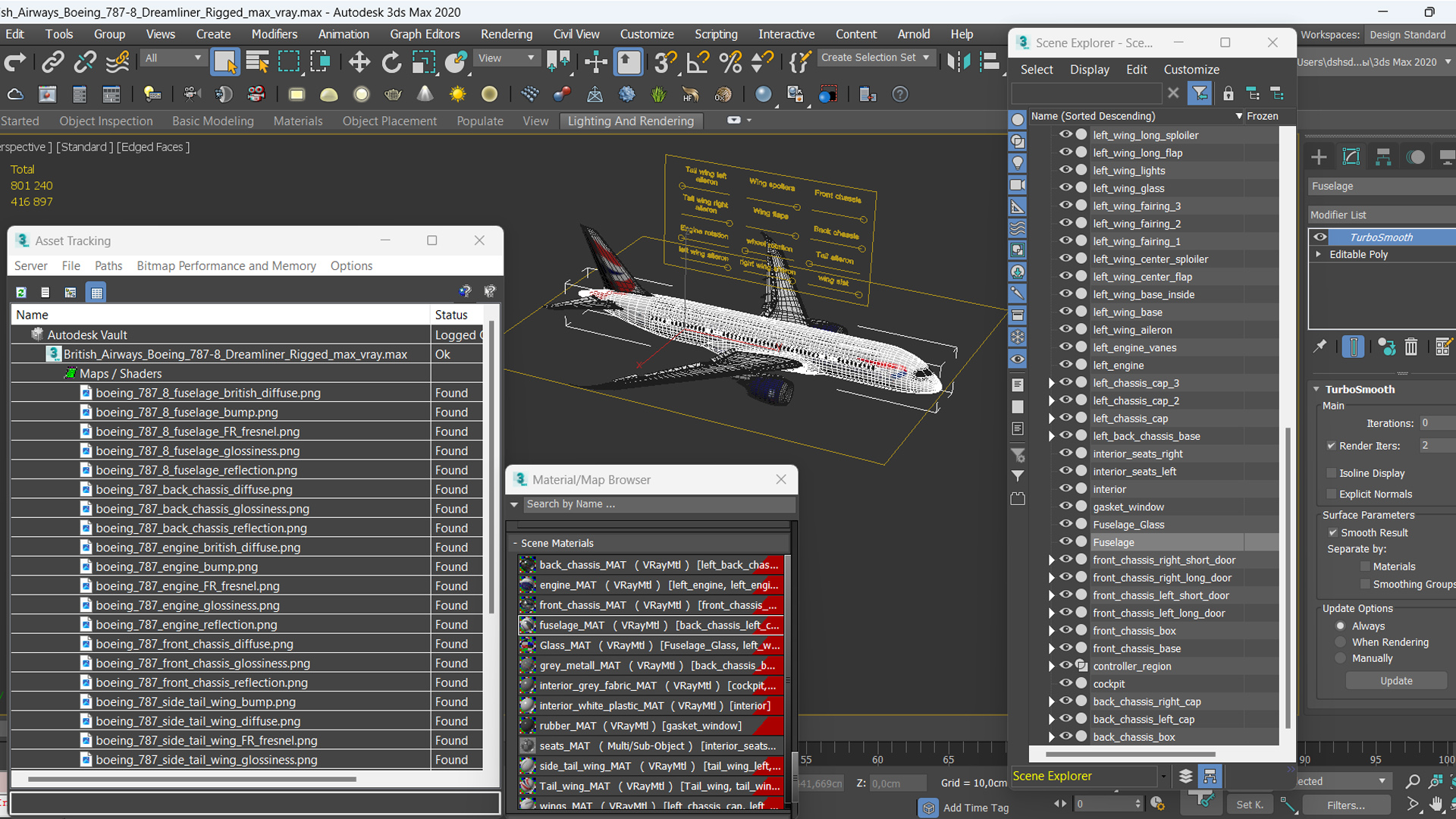Viewport: 1456px width, 819px height.
Task: Toggle Scene Explorer filter funnel icon
Action: 1200,93
